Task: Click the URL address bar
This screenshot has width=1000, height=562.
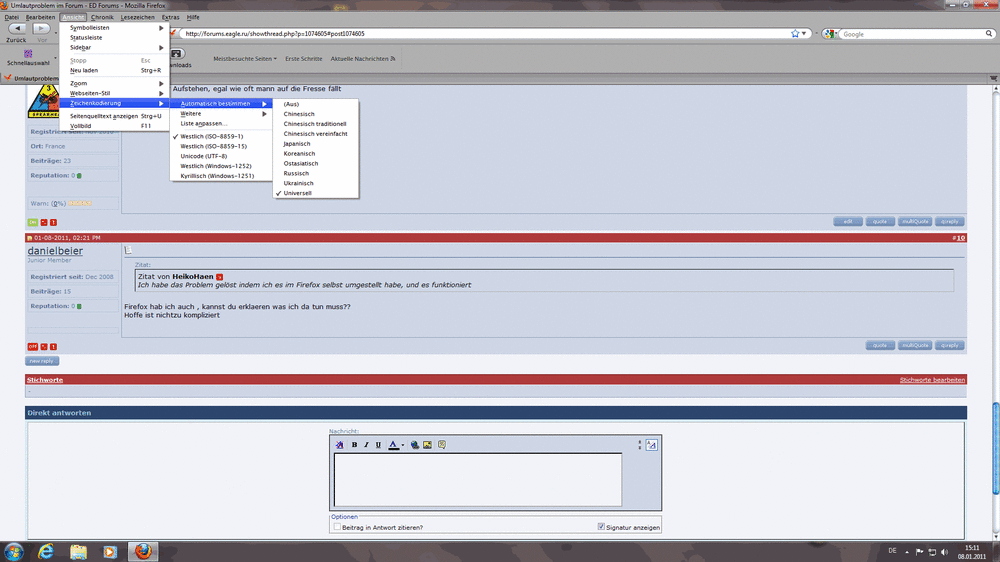Action: (x=485, y=33)
